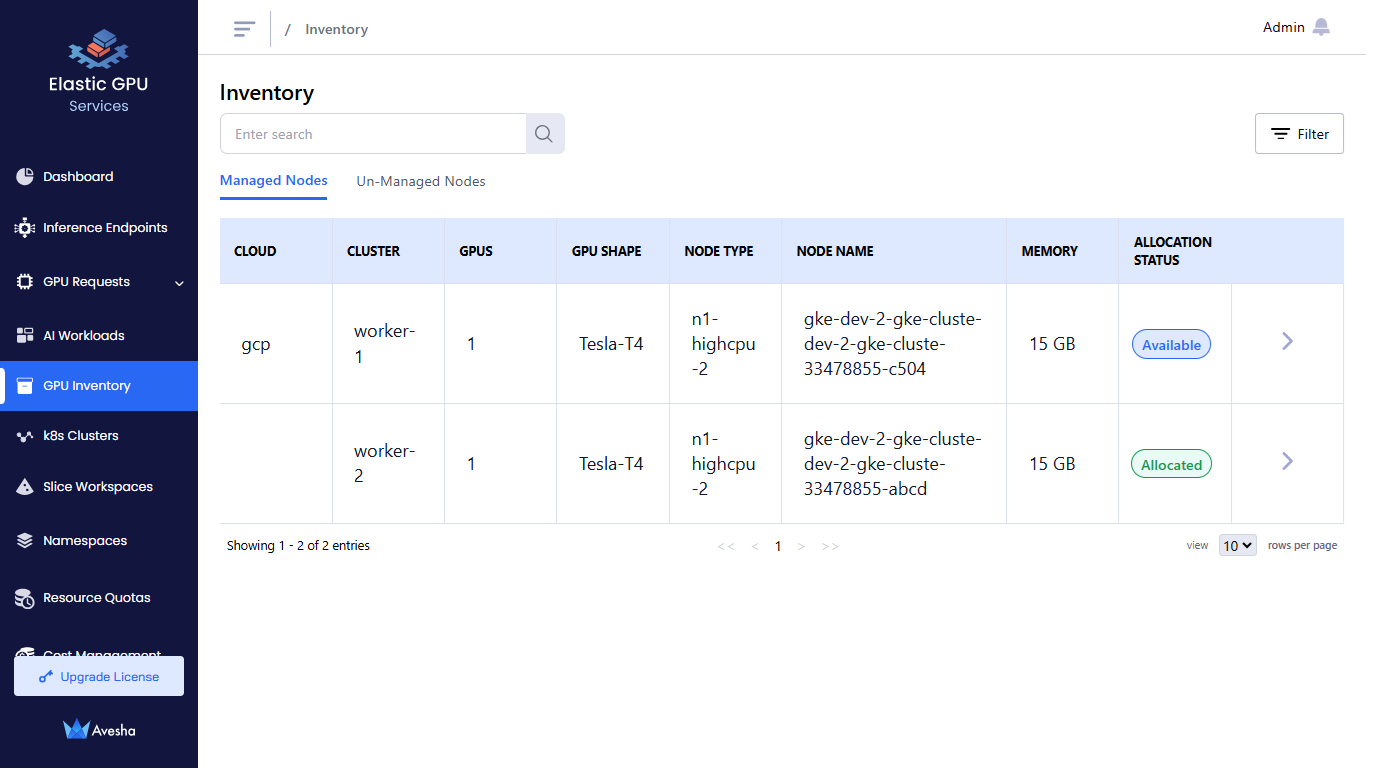Click Showing 1 - 2 of 2 entries text
The height and width of the screenshot is (782, 1398).
298,546
